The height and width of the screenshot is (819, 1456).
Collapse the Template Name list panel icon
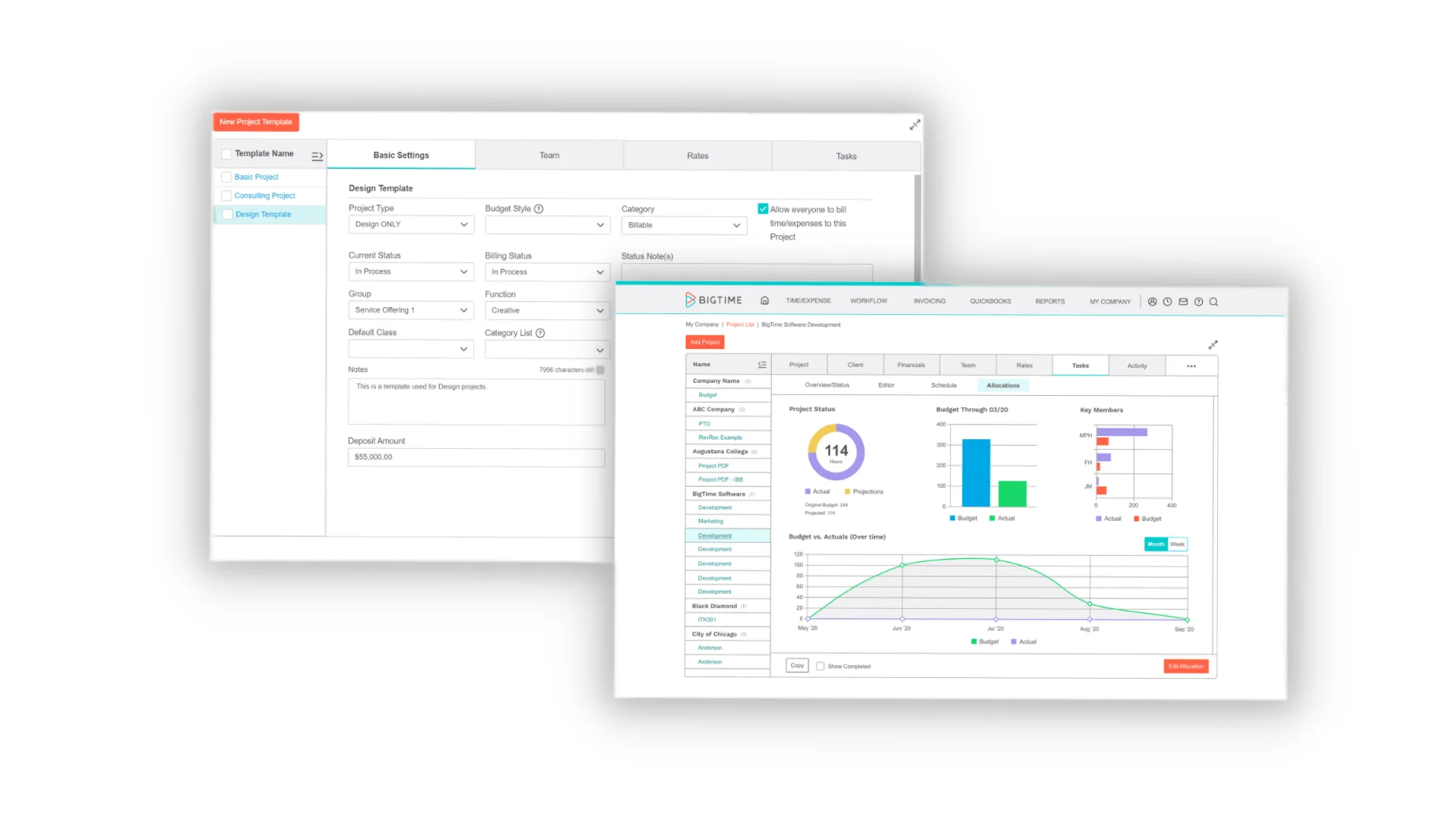(x=317, y=156)
